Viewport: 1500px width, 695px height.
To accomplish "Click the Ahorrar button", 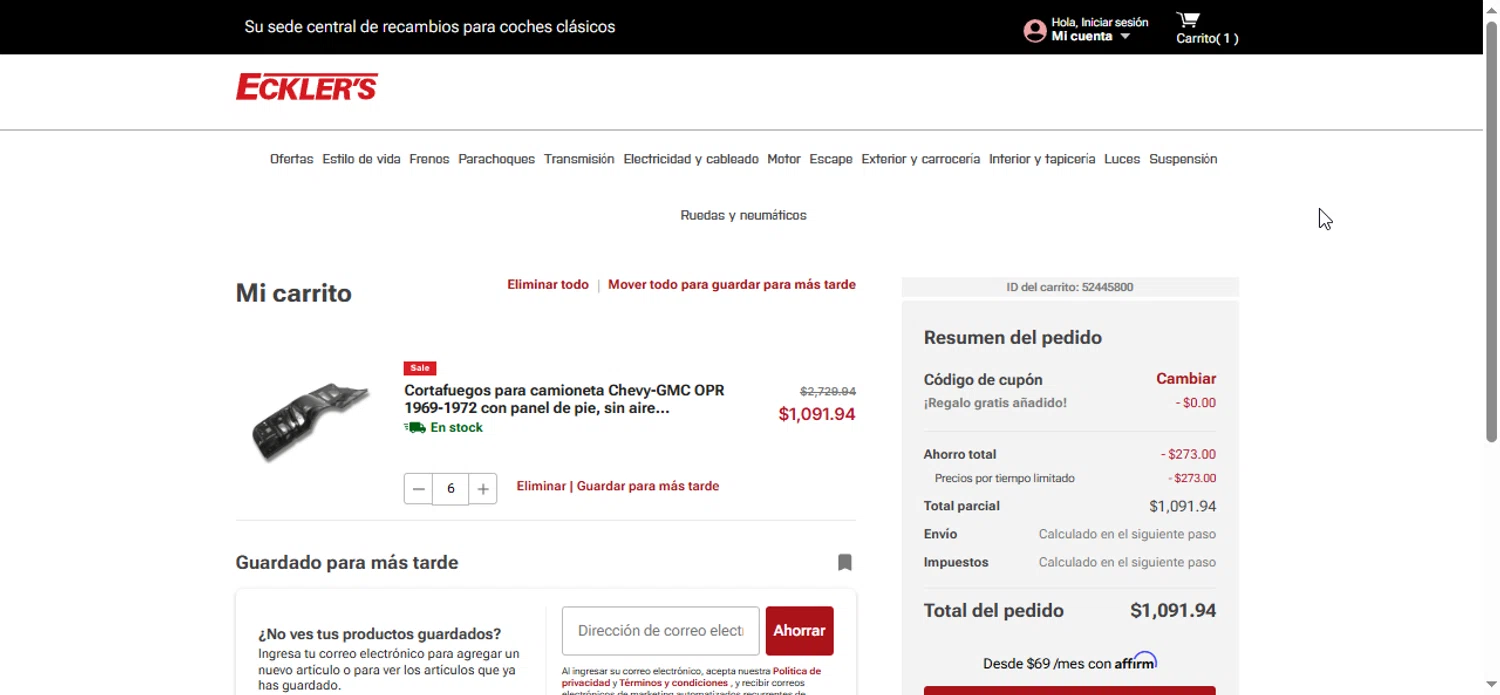I will pos(799,631).
